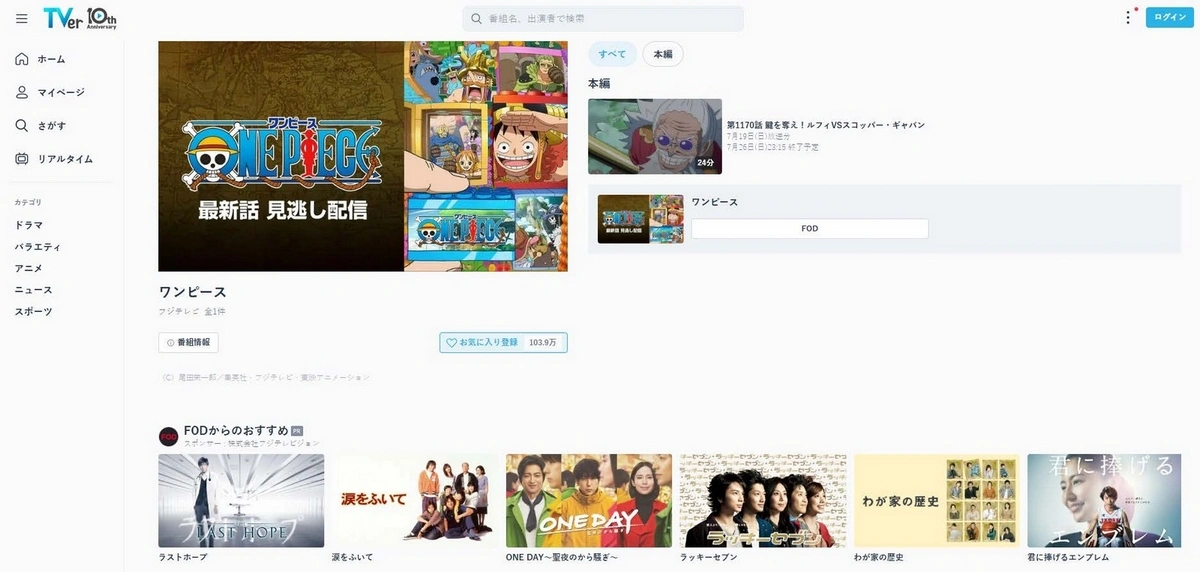Click the heart icon on favorite button
The width and height of the screenshot is (1200, 572).
(x=451, y=343)
